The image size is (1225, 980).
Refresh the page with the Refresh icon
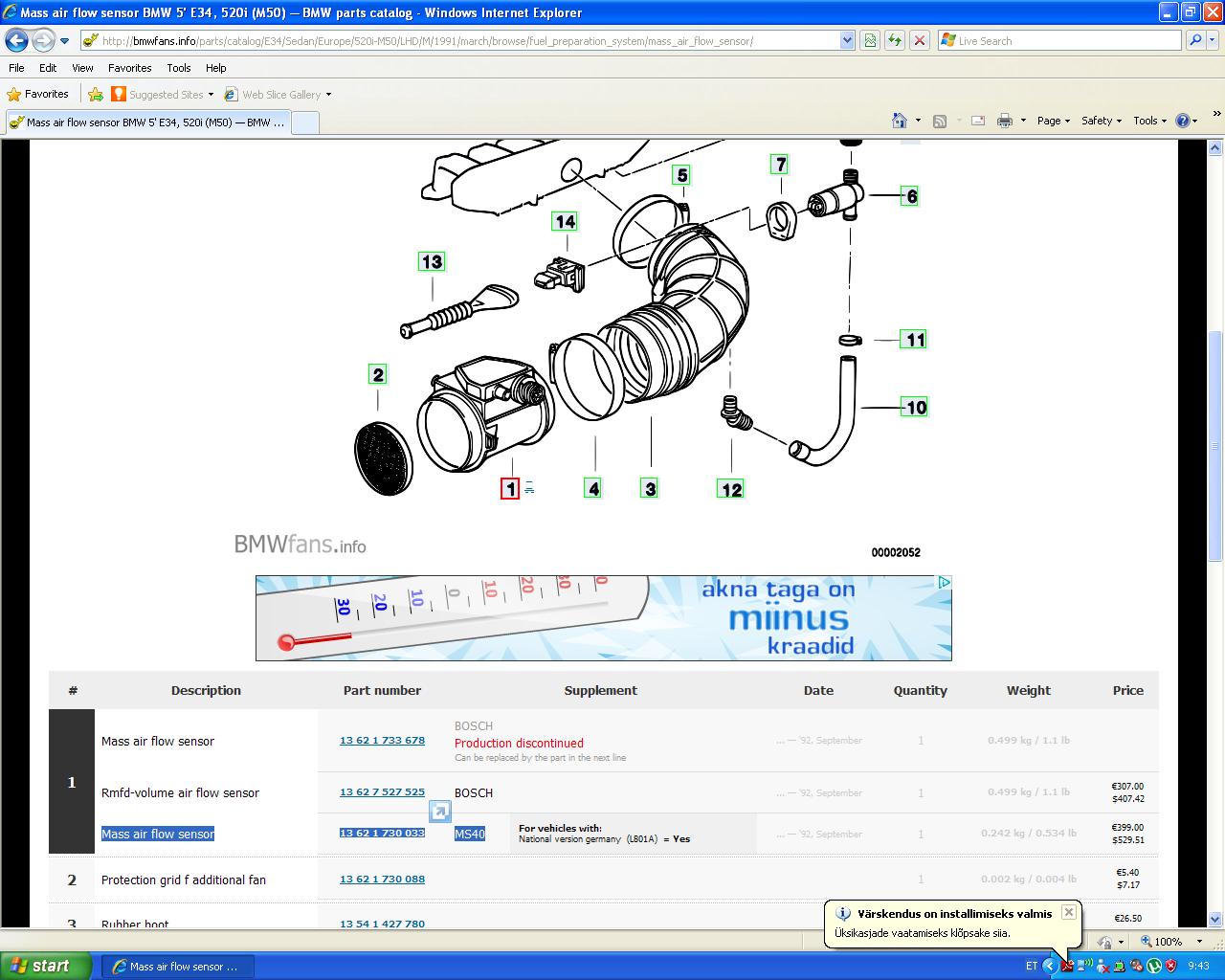(x=894, y=41)
